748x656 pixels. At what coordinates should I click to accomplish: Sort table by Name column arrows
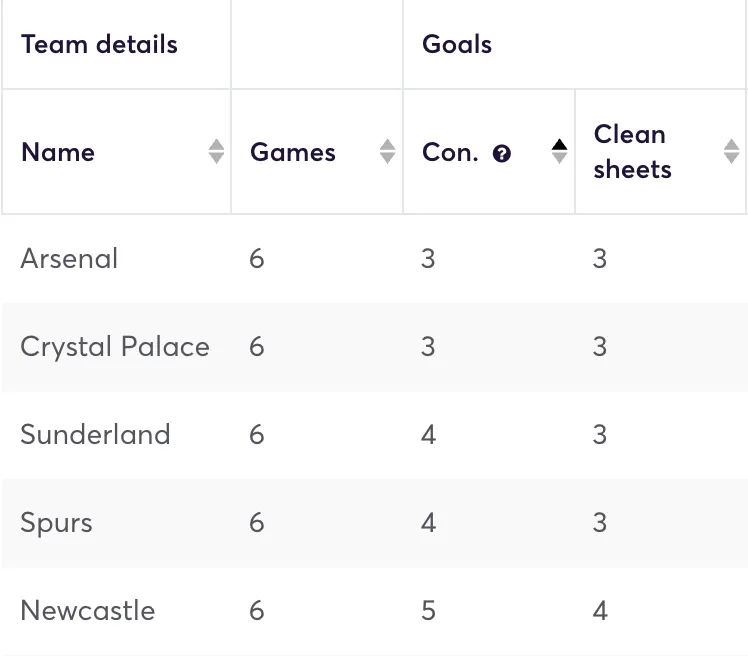[216, 152]
